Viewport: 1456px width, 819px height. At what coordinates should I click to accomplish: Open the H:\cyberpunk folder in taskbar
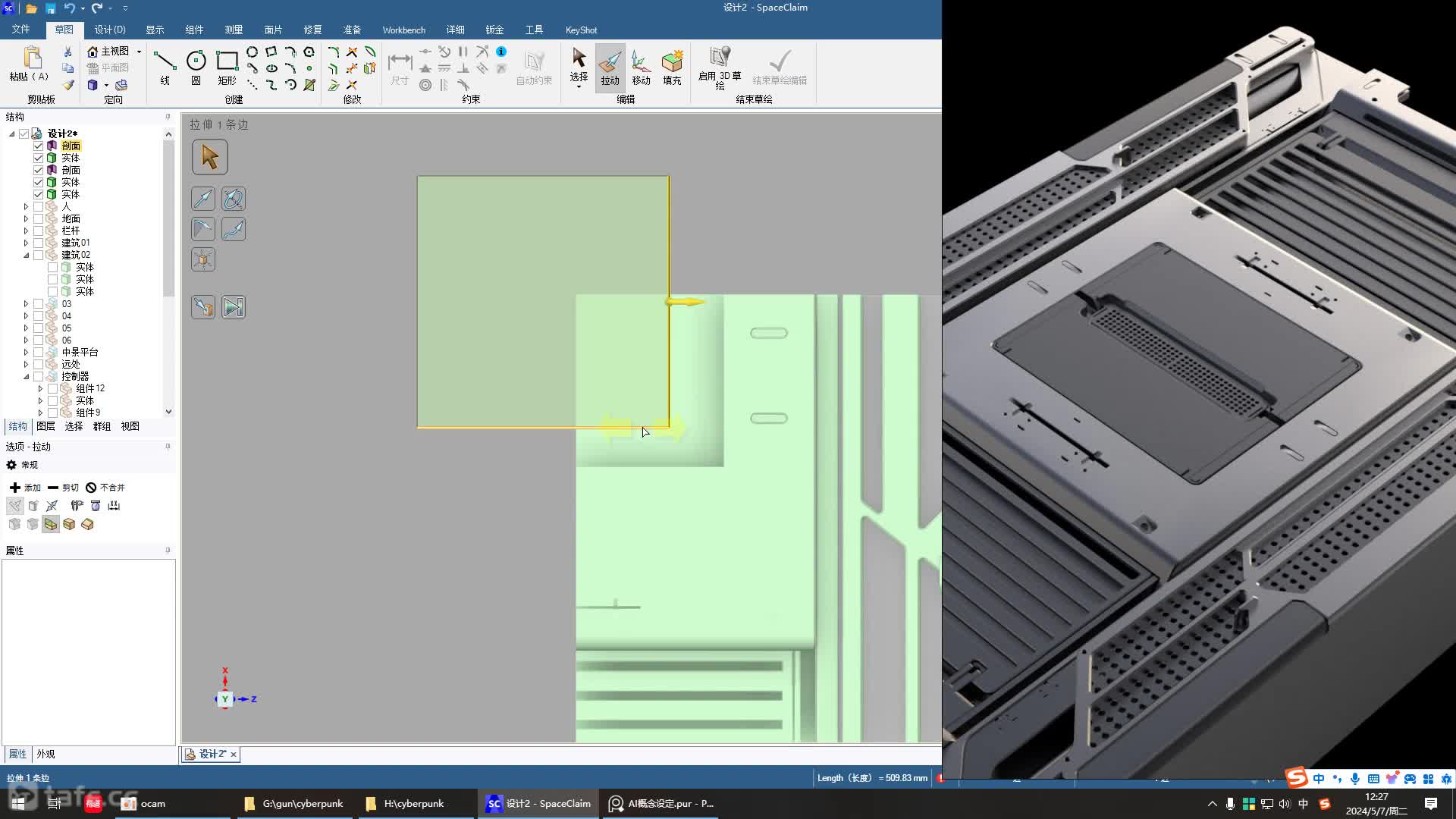click(405, 803)
